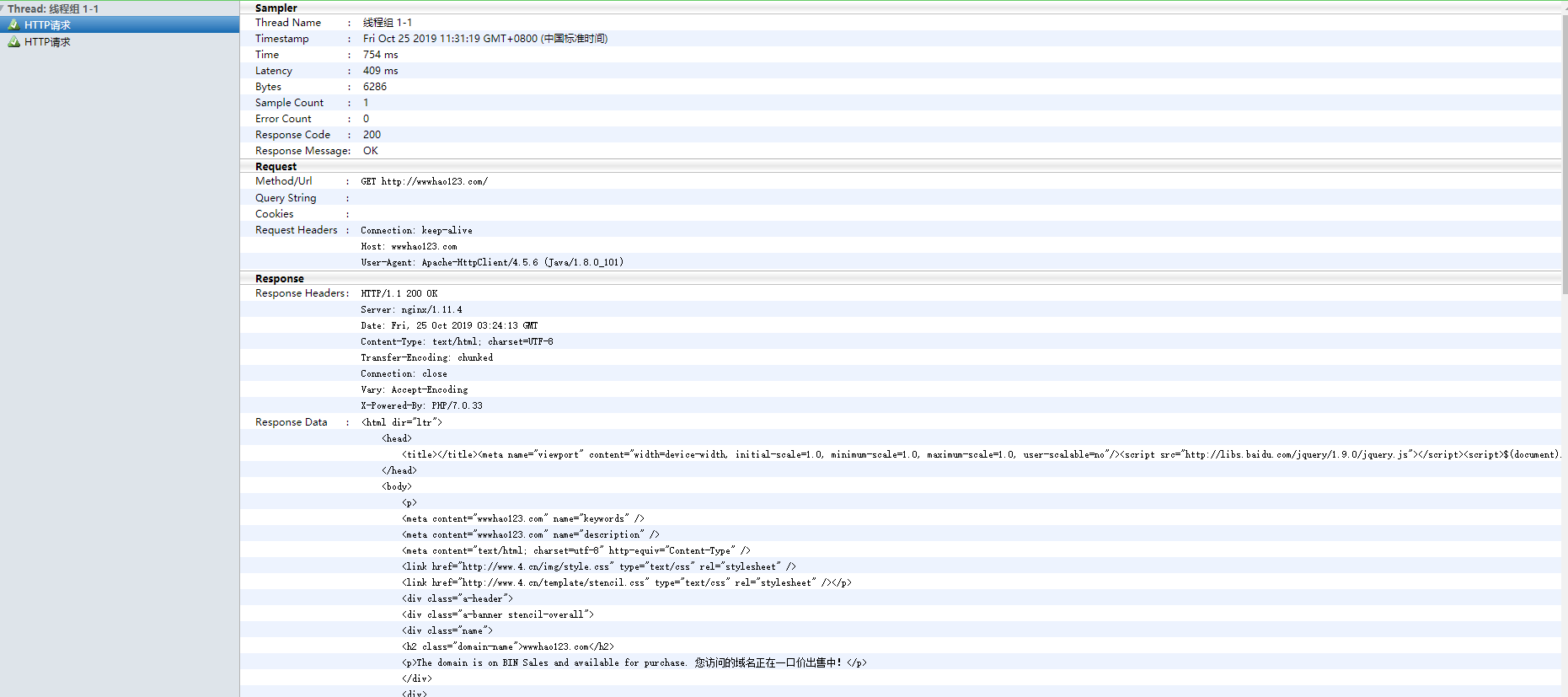Click the Response Message value OK

click(x=371, y=151)
